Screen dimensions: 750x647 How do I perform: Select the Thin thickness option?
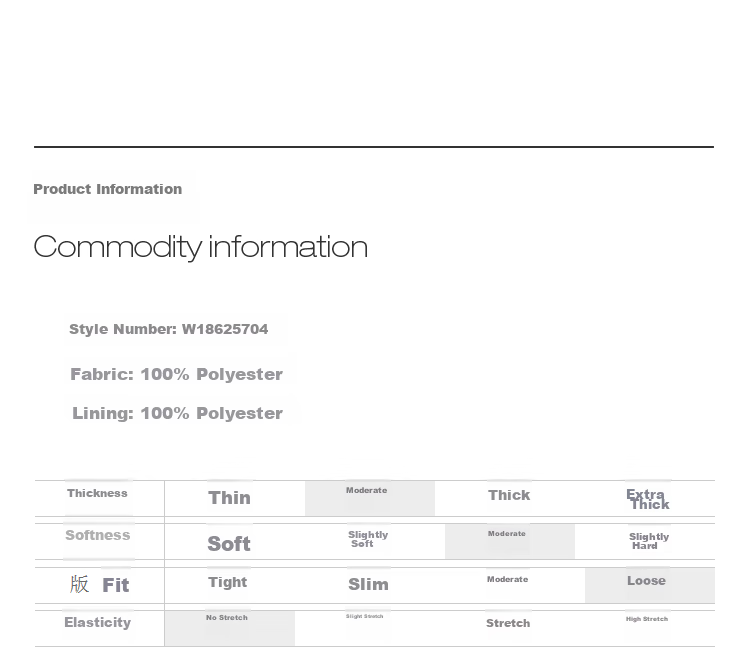[x=229, y=498]
